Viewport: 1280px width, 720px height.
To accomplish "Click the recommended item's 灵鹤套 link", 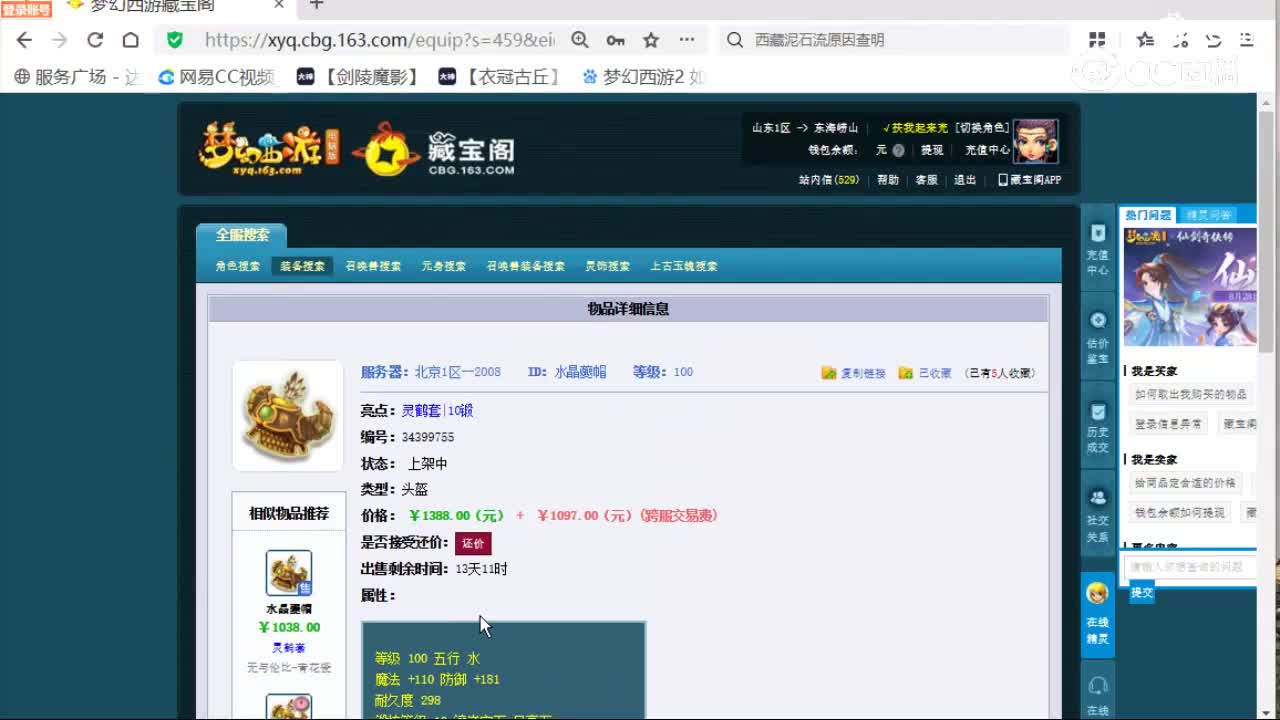I will [x=288, y=648].
